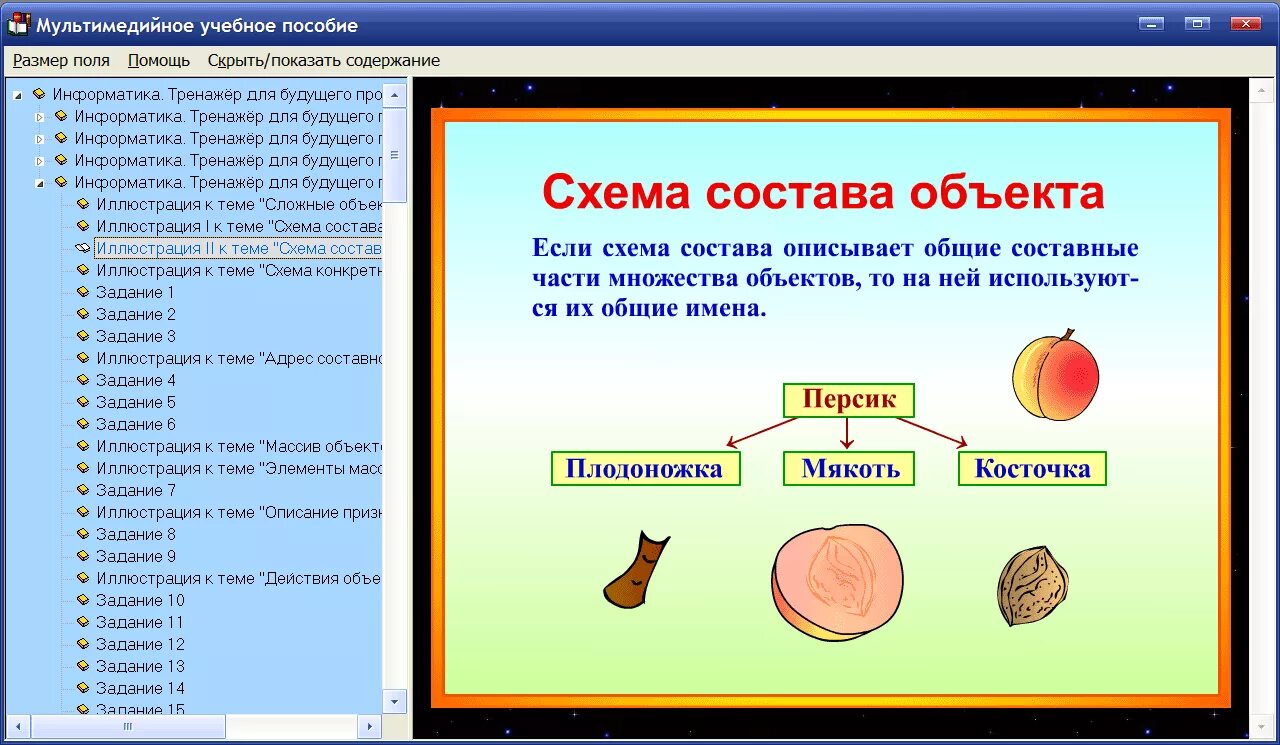This screenshot has height=745, width=1280.
Task: Click the Плодоножка box in the diagram
Action: tap(645, 468)
